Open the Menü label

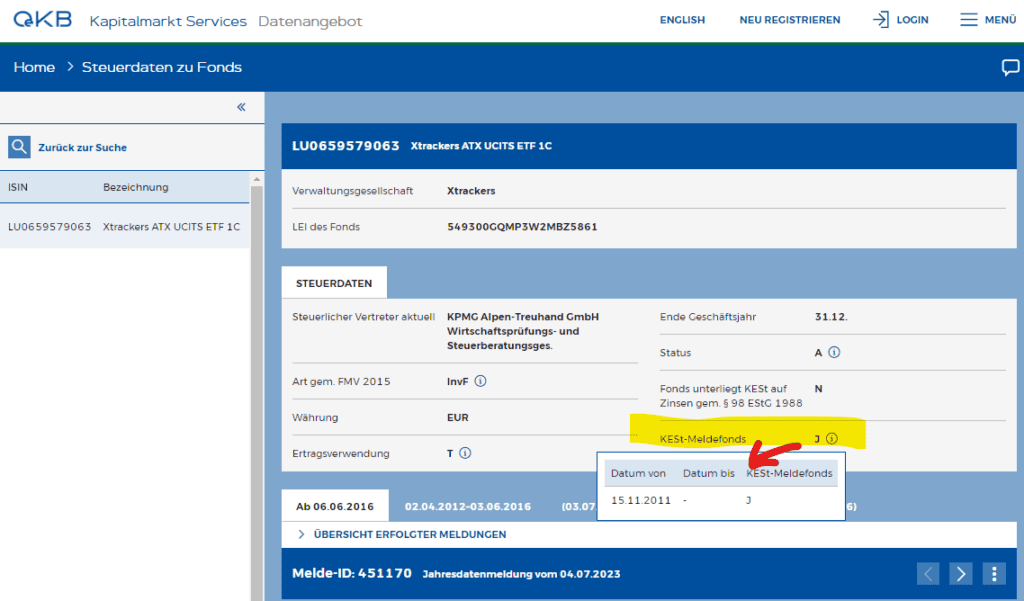coord(1000,20)
